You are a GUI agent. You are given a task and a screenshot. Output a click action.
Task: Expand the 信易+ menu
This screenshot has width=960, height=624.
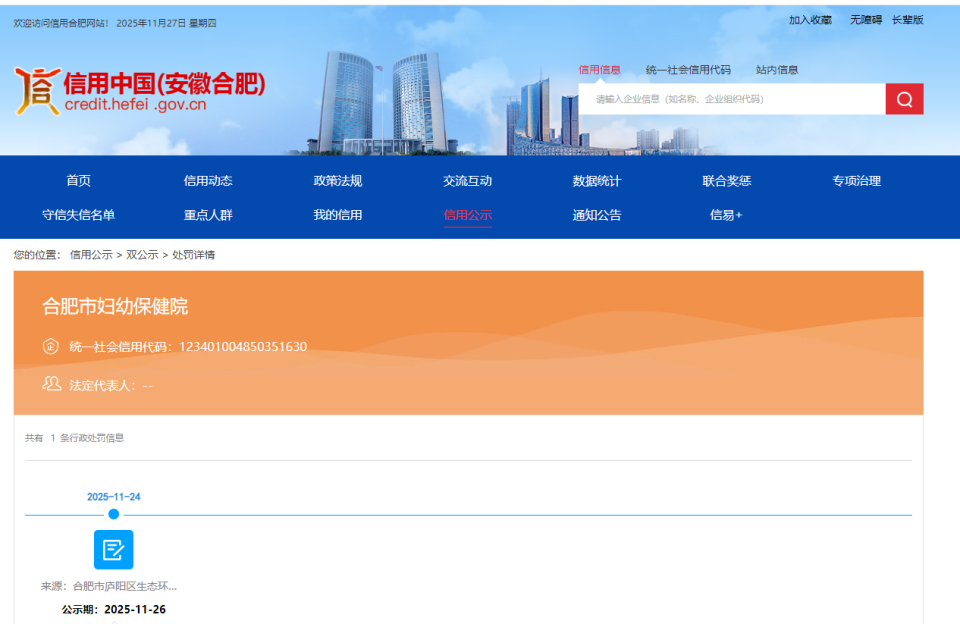click(x=725, y=215)
